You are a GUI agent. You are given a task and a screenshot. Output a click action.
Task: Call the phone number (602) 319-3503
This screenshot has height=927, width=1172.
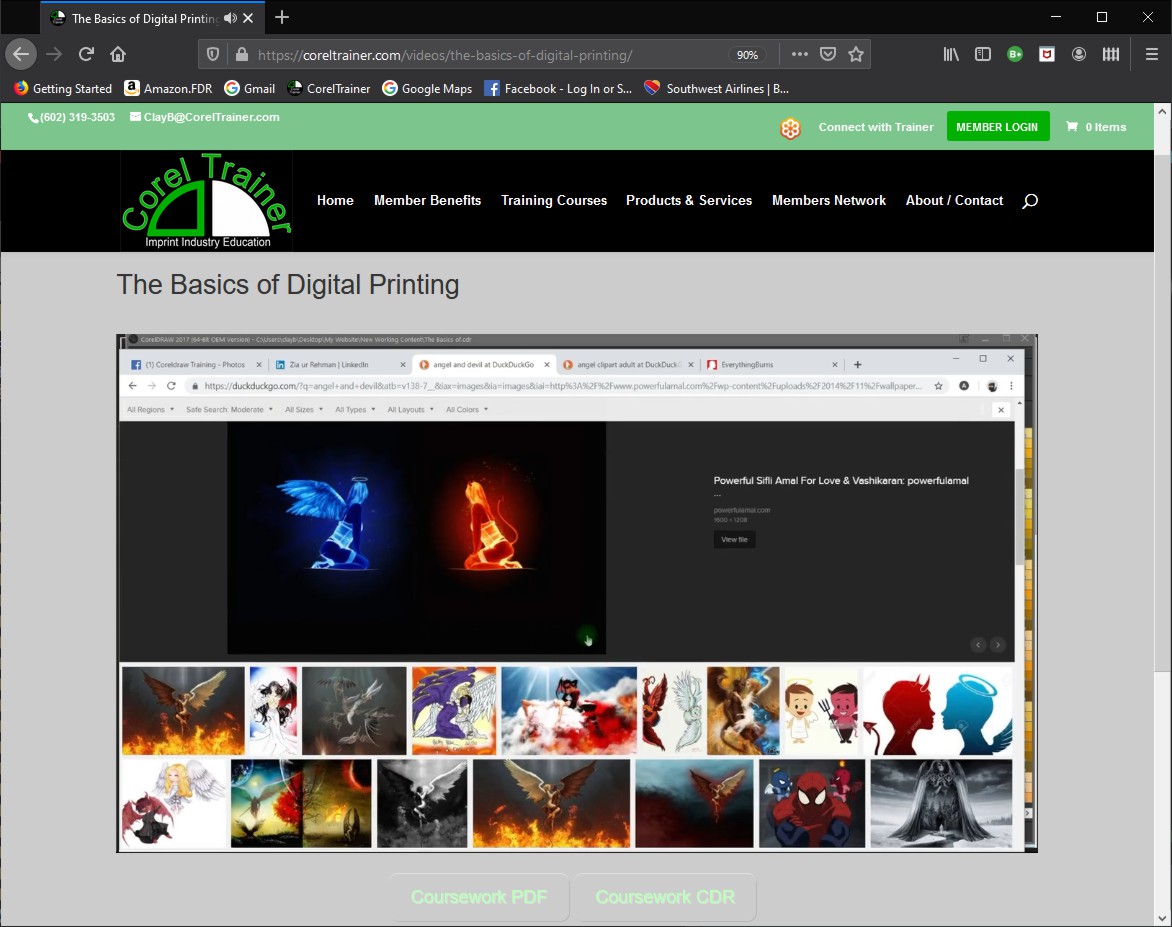click(x=72, y=117)
